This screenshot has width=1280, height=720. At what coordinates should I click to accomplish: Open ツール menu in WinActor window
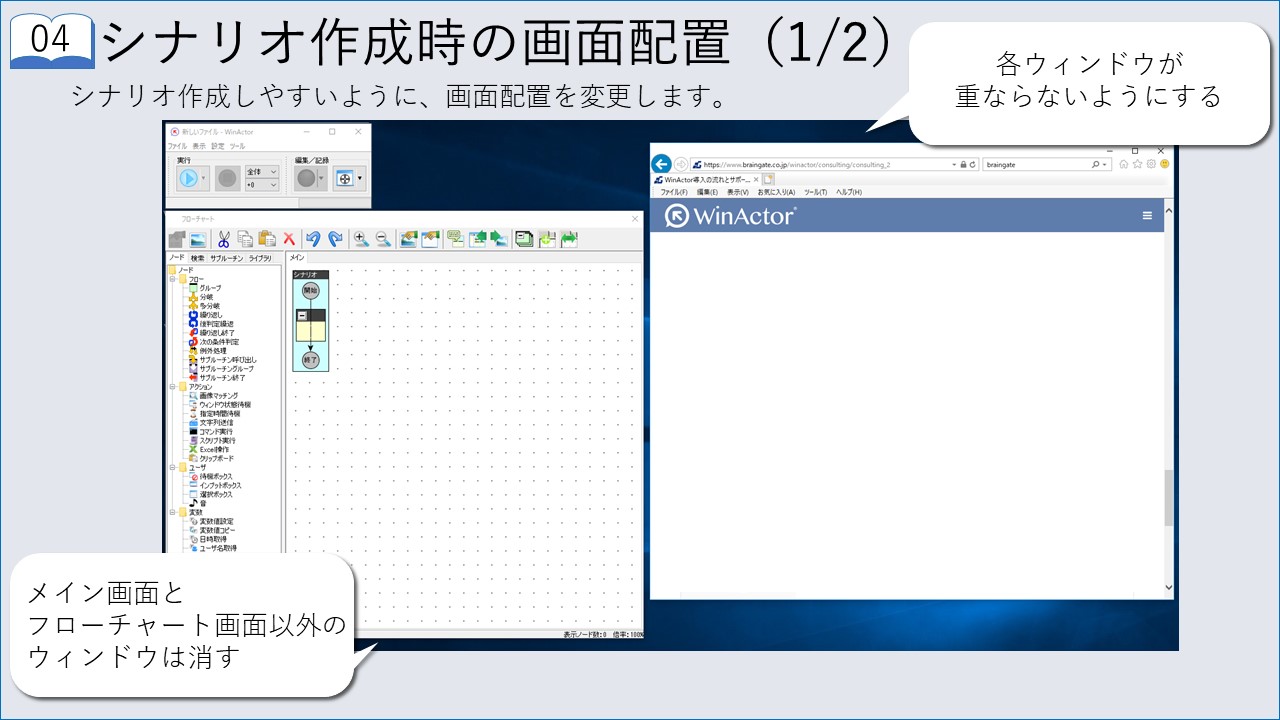tap(238, 146)
